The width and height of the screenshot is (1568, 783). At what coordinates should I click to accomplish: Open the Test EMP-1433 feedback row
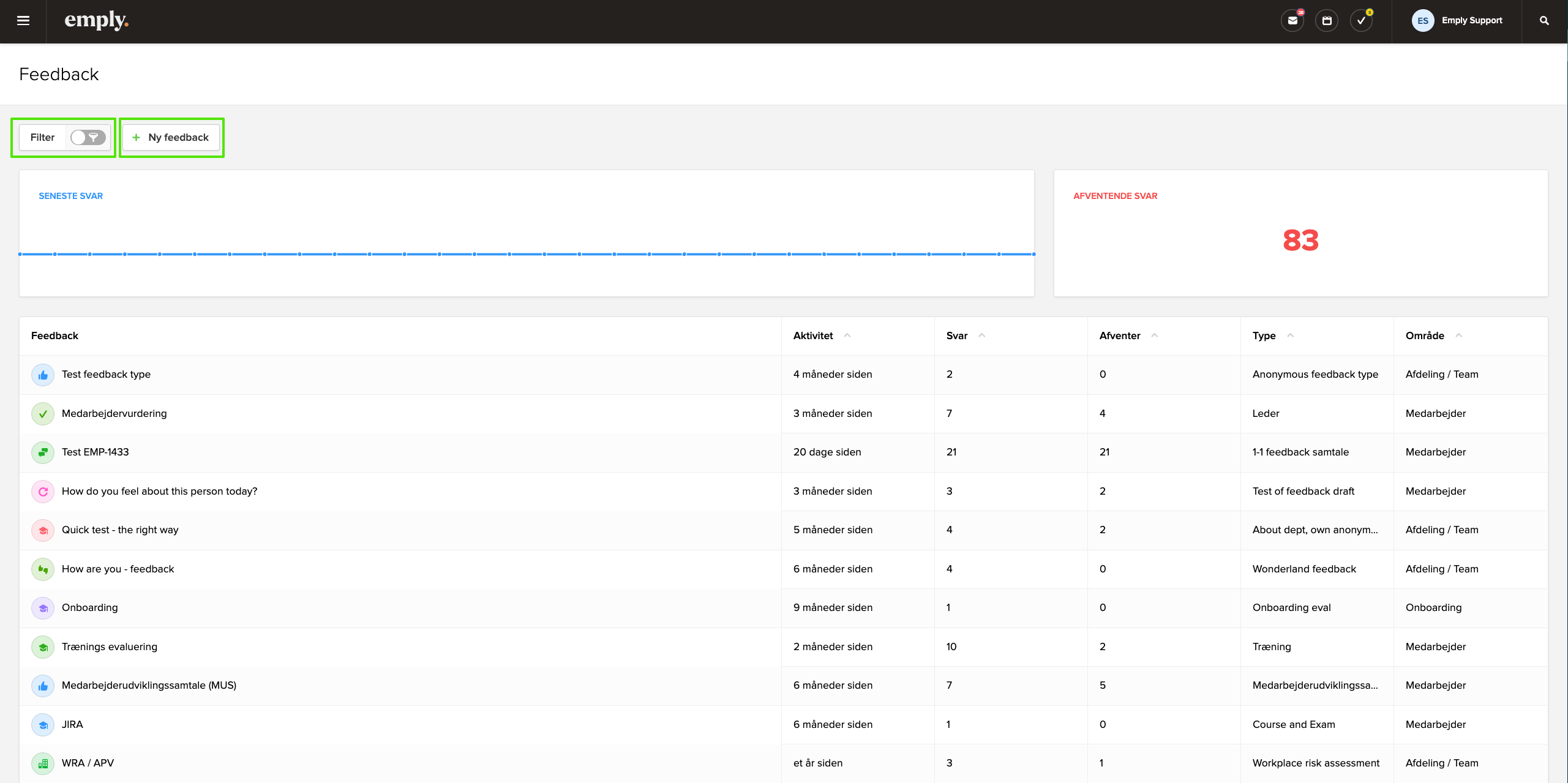coord(96,452)
